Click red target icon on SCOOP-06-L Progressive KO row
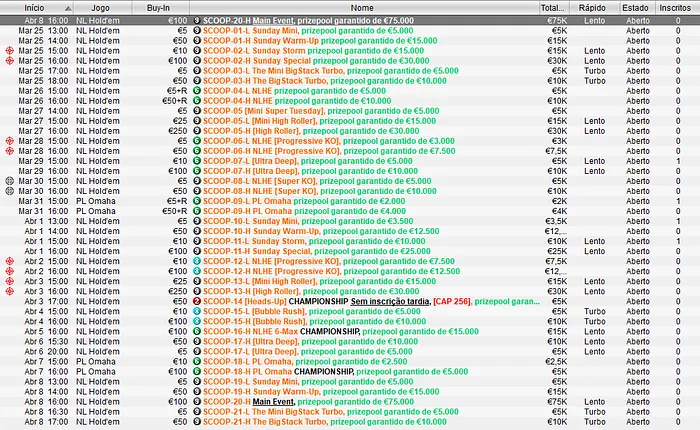 (x=9, y=141)
